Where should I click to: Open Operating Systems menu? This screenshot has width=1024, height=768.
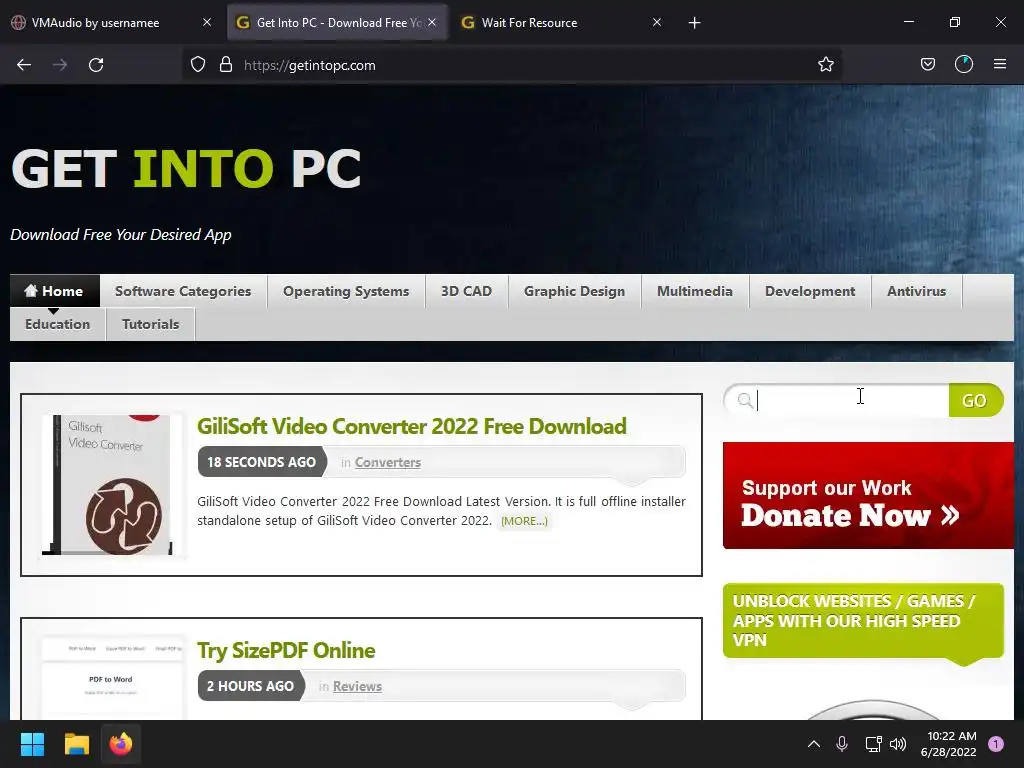pos(346,291)
